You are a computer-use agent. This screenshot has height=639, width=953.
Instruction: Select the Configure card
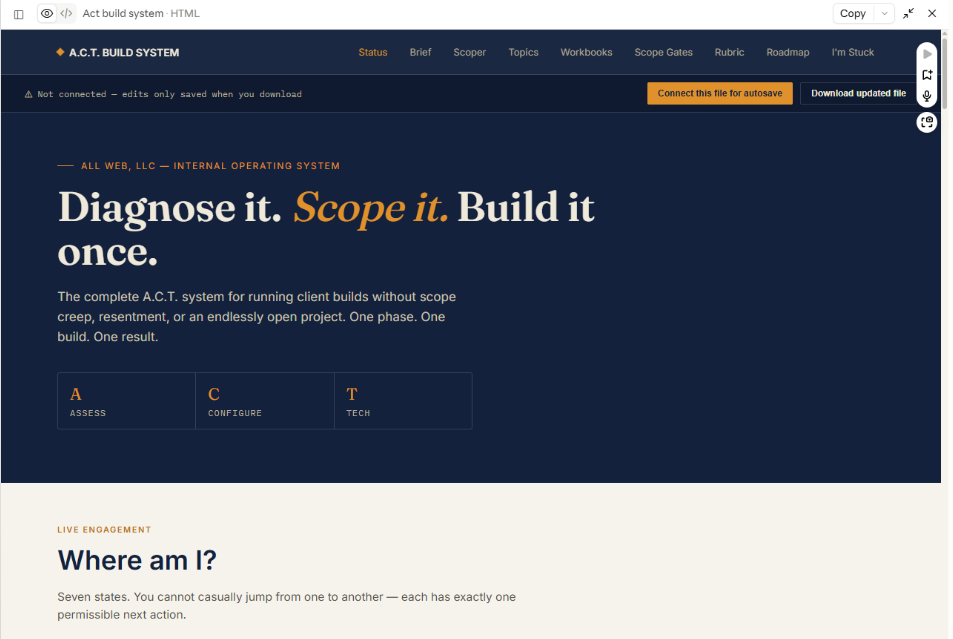click(x=265, y=401)
